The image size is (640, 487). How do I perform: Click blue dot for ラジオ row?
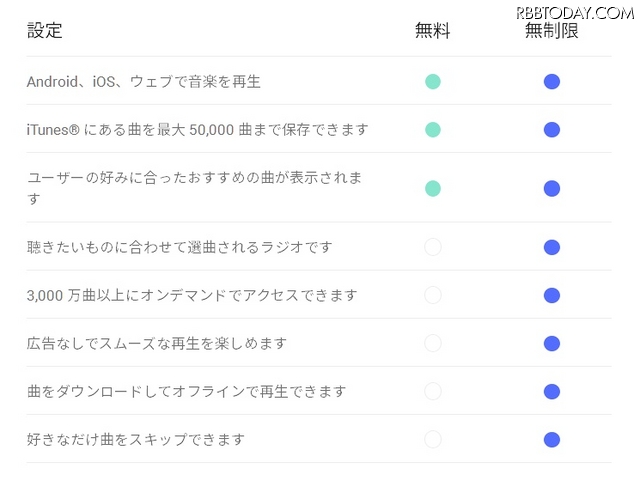click(551, 247)
